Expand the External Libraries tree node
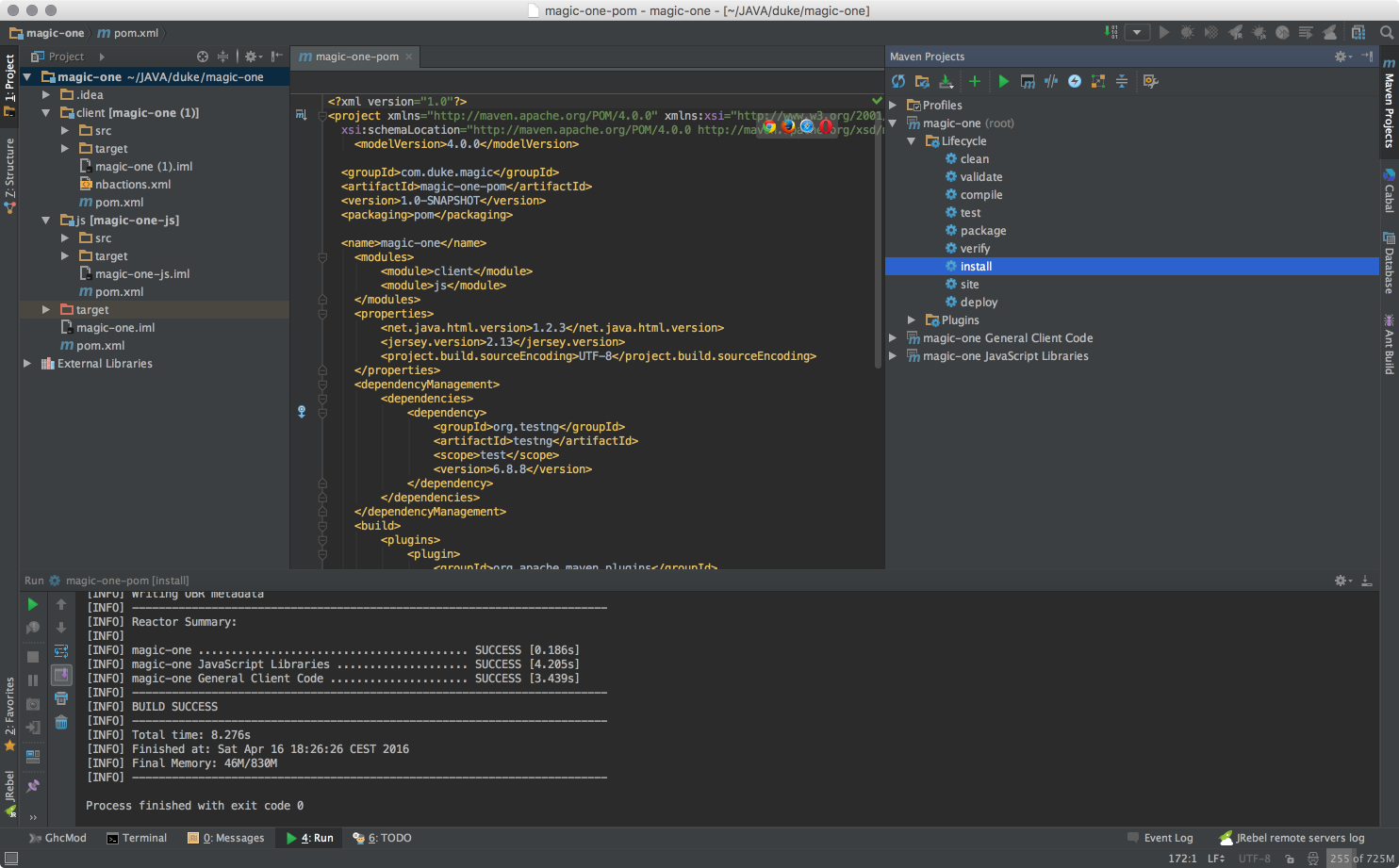 click(x=27, y=364)
